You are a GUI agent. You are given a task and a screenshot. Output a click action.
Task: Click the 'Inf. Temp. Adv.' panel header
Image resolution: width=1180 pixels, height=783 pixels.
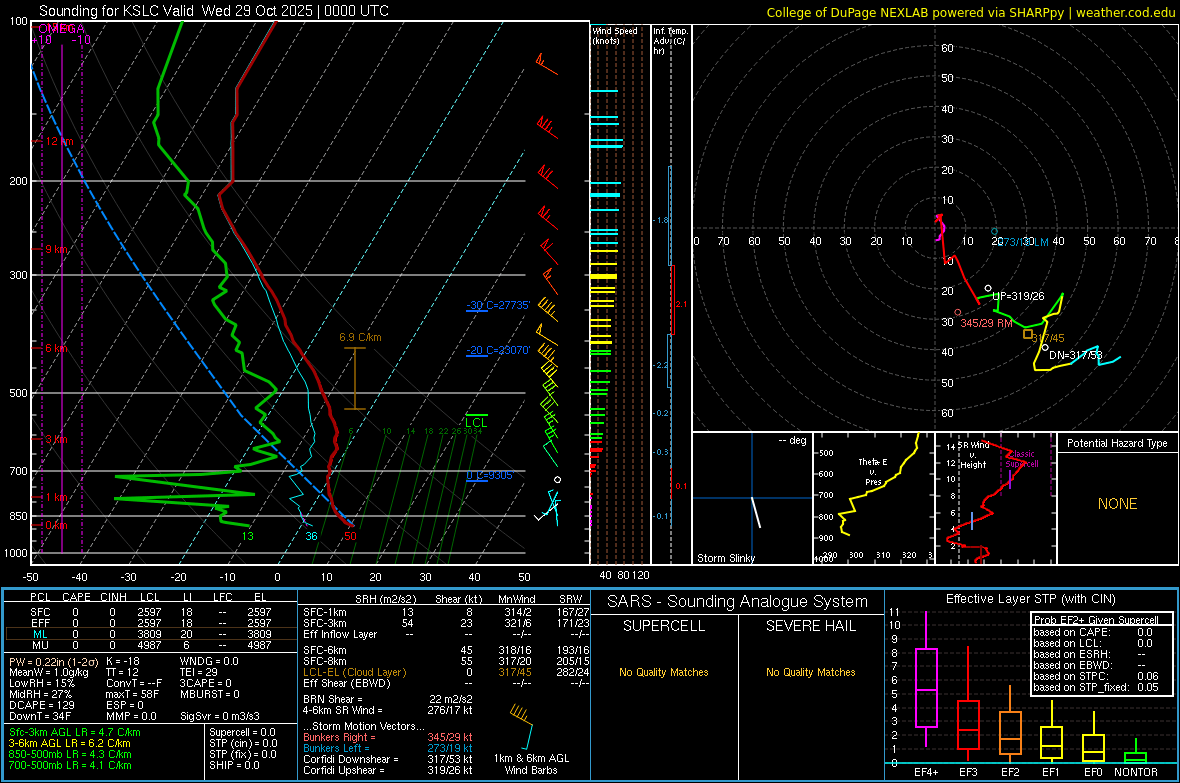[669, 41]
